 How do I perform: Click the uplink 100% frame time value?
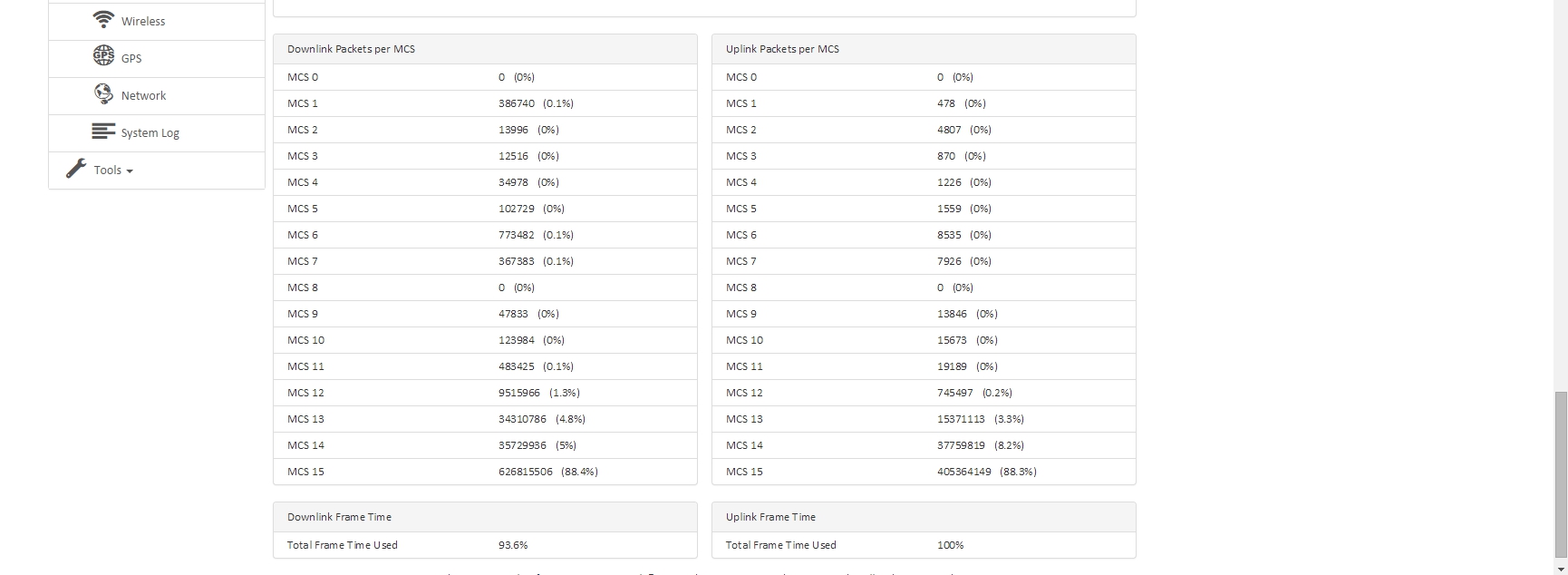pyautogui.click(x=951, y=545)
